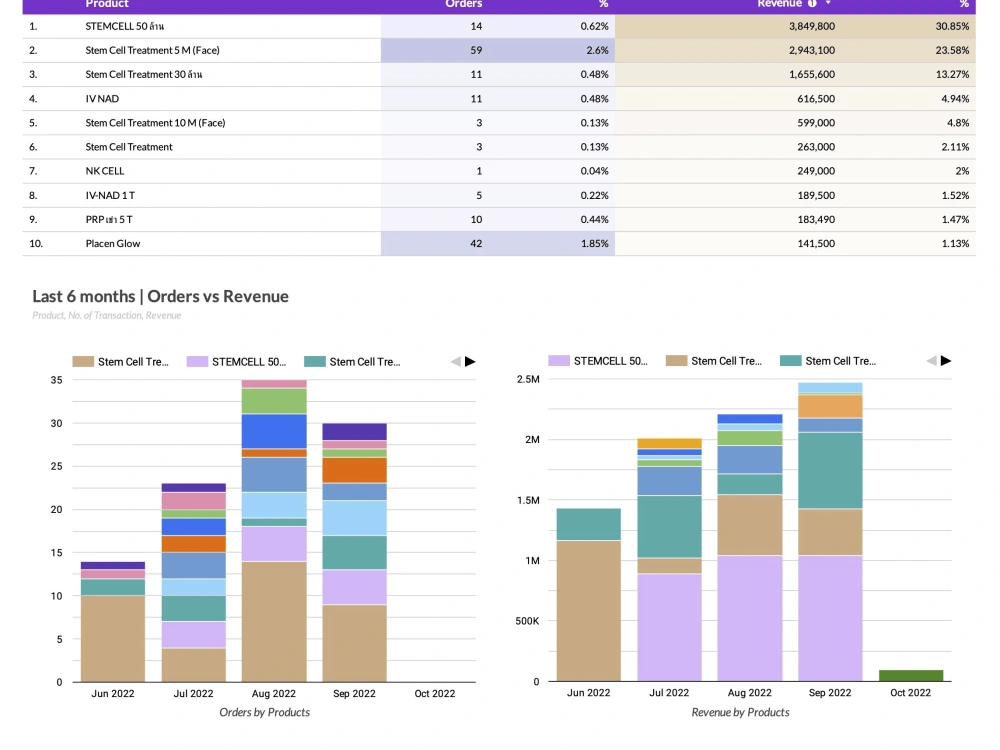Image resolution: width=1000 pixels, height=750 pixels.
Task: Click the 13.27% revenue share cell
Action: pyautogui.click(x=952, y=75)
